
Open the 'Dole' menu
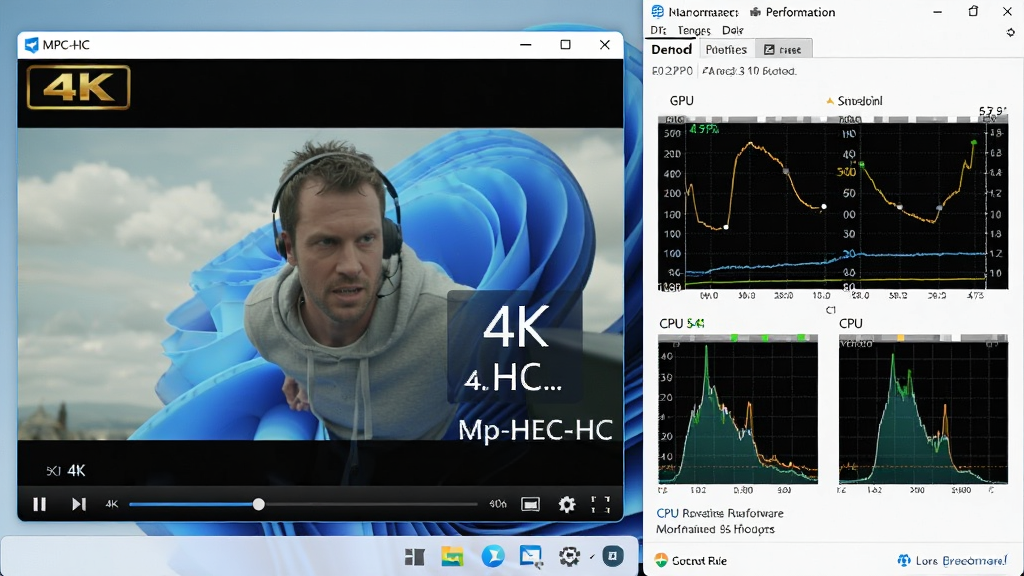[x=733, y=30]
